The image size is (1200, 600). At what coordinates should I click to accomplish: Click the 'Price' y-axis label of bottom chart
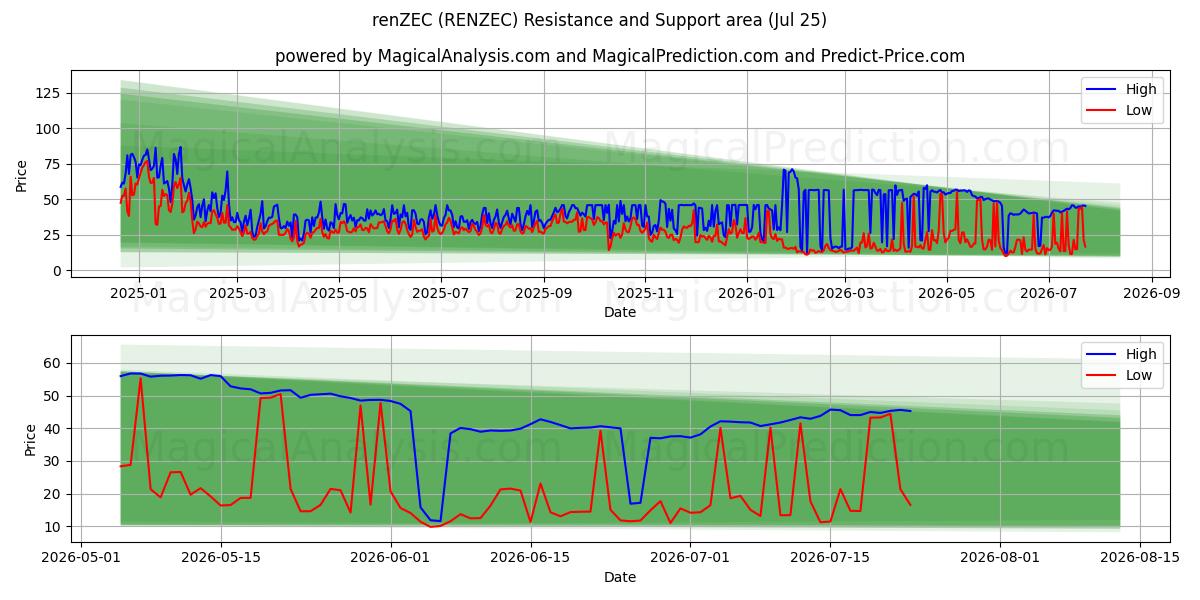[x=30, y=441]
